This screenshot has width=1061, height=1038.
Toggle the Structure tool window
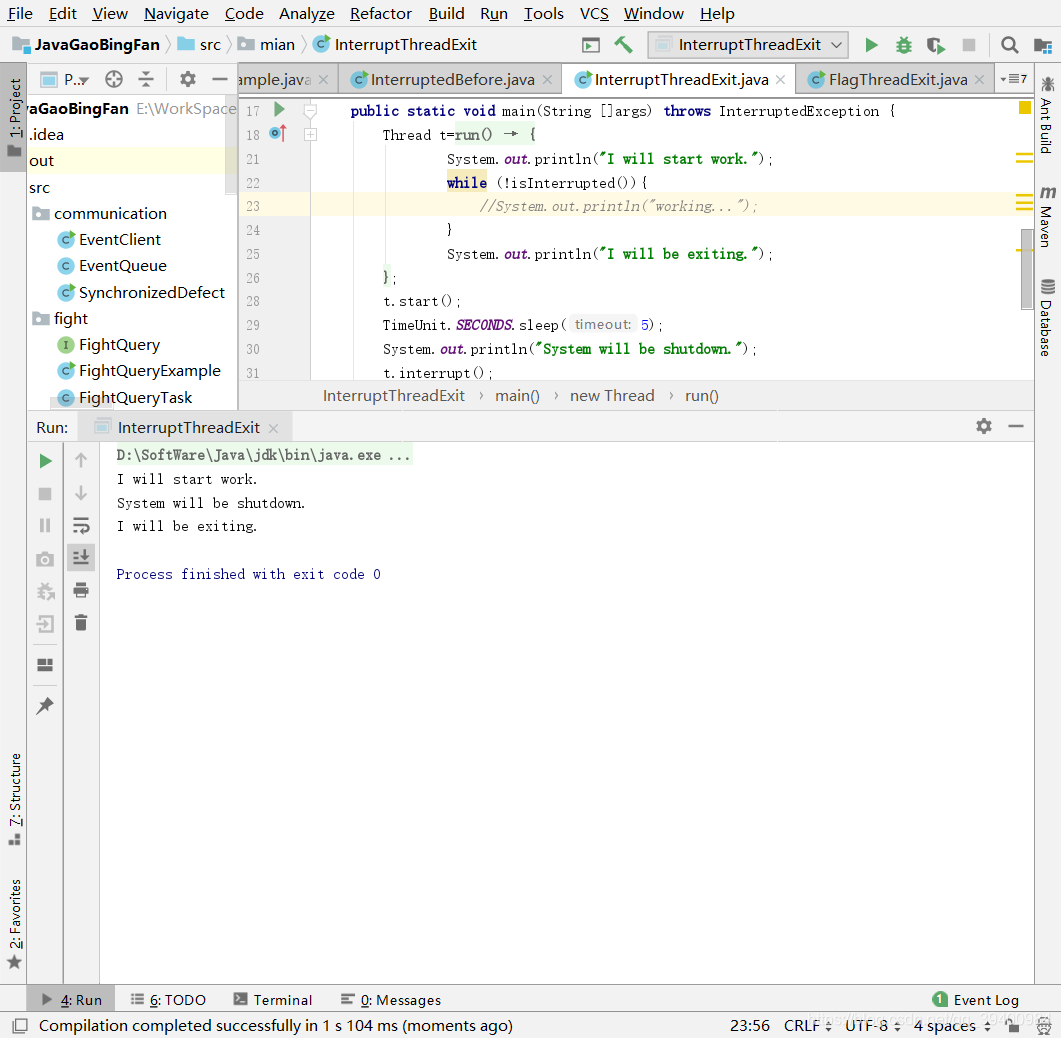pyautogui.click(x=14, y=798)
